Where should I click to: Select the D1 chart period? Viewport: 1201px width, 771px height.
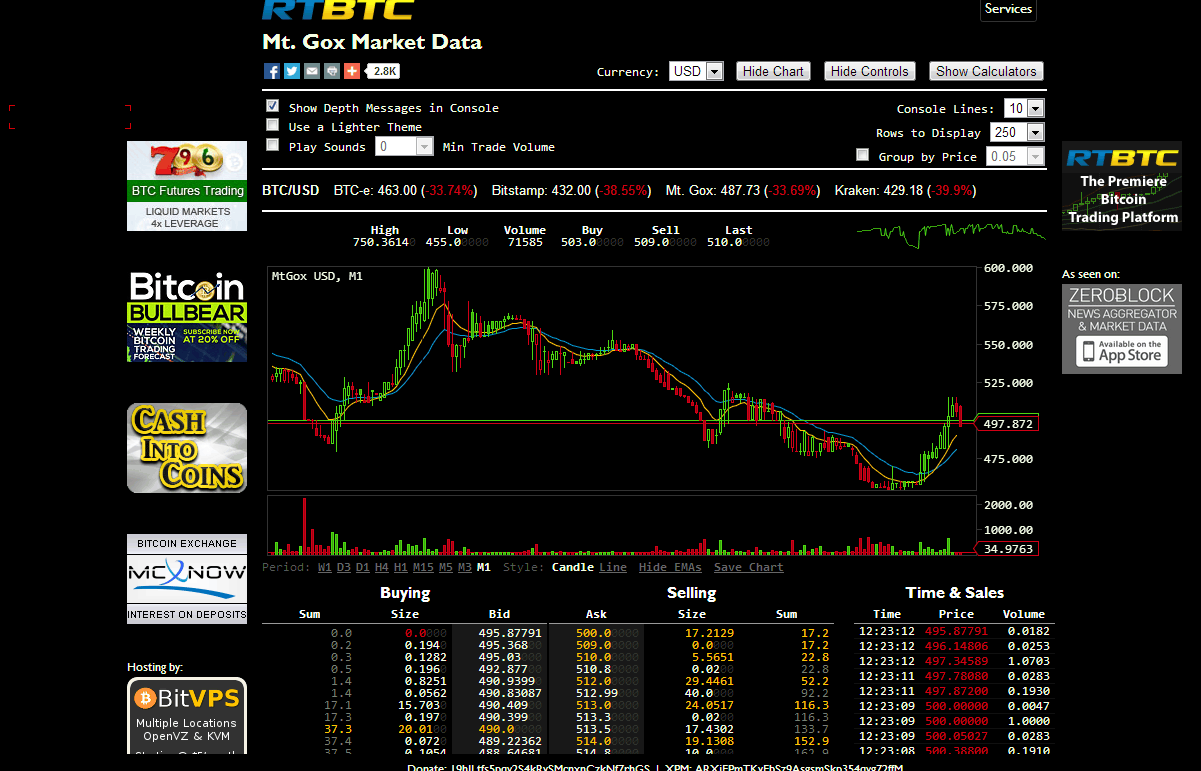point(363,567)
